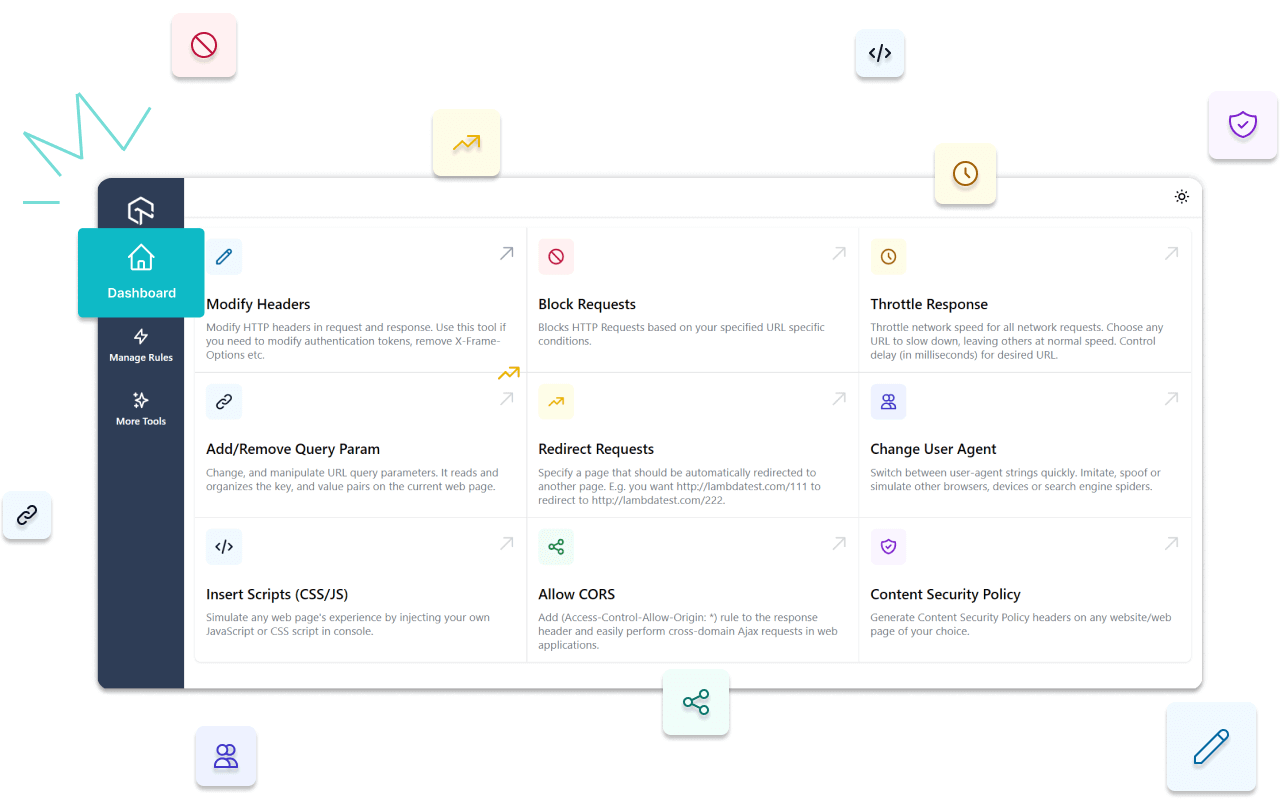1280x800 pixels.
Task: Click the Block Requests prohibition icon
Action: tap(556, 256)
